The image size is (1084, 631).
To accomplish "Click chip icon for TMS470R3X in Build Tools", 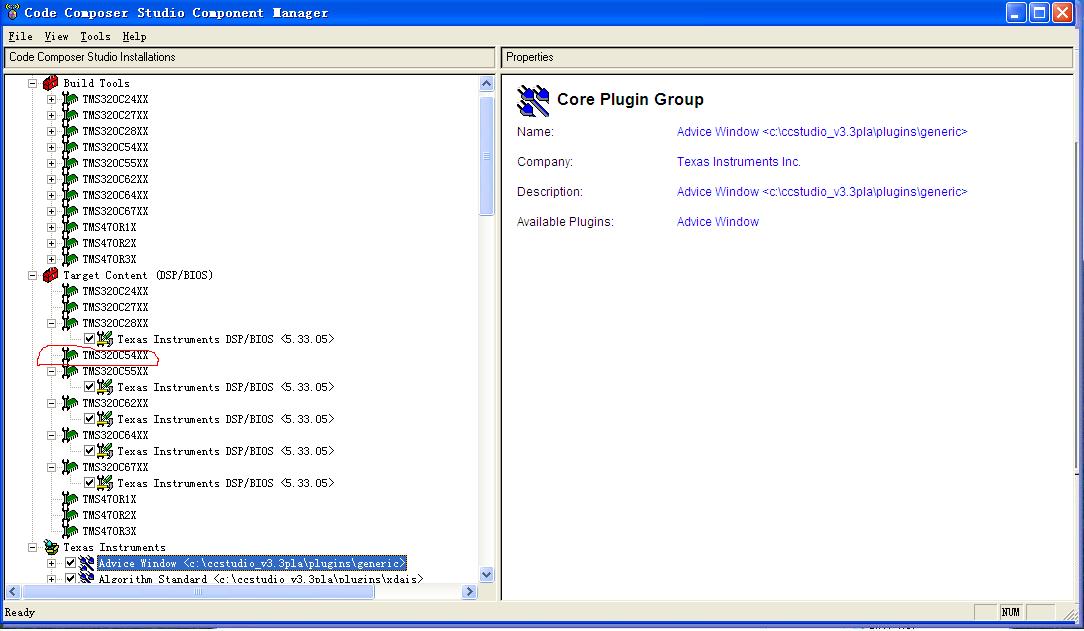I will coord(70,259).
